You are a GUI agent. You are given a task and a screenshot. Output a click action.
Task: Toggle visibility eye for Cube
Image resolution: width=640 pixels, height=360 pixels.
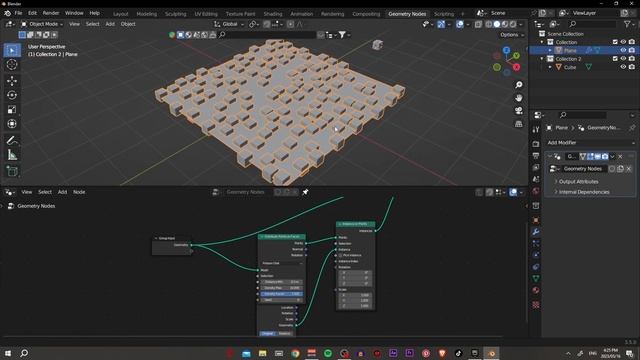[623, 67]
